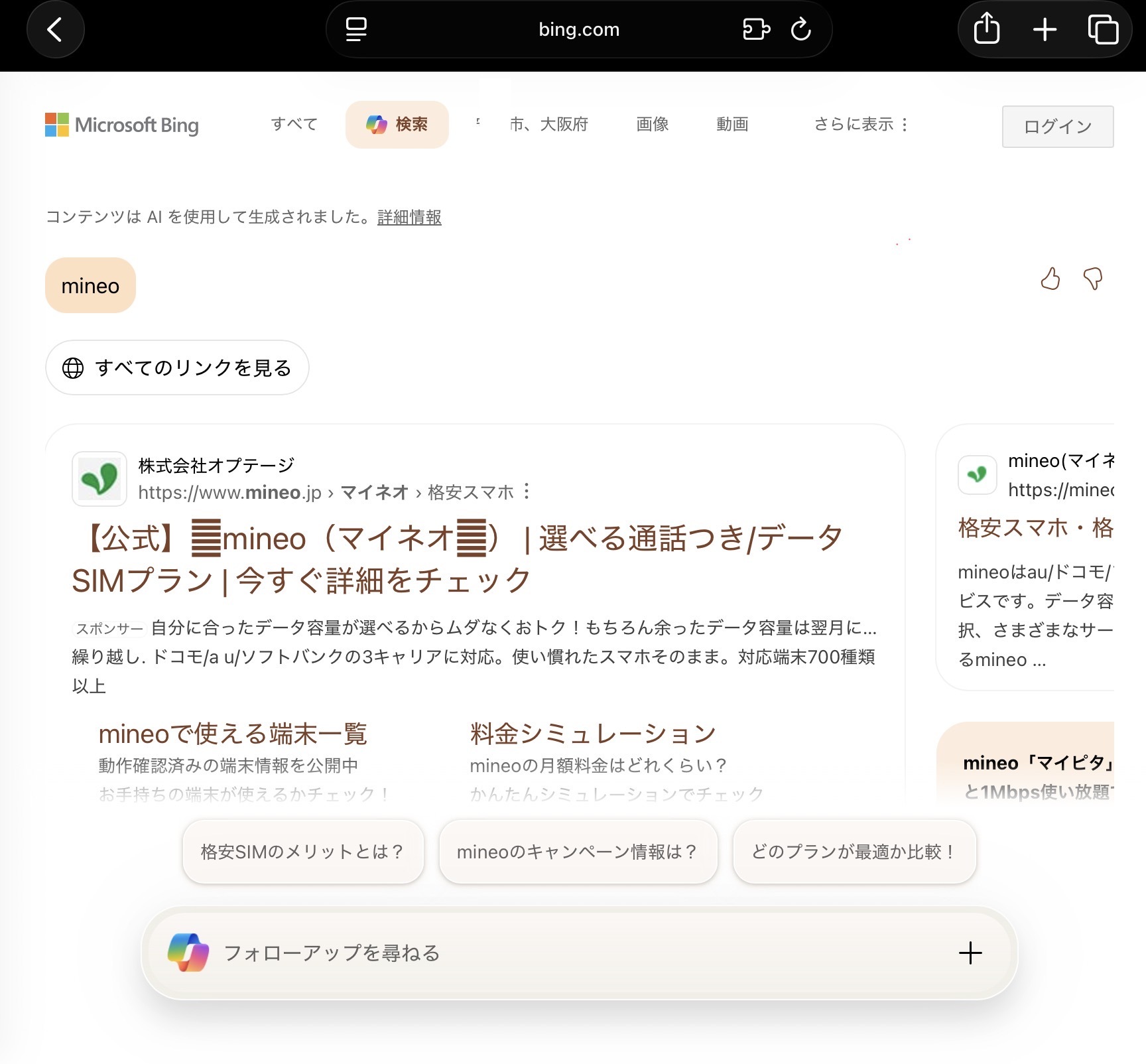Image resolution: width=1146 pixels, height=1064 pixels.
Task: Click すべてのリンクを見る button
Action: coord(177,368)
